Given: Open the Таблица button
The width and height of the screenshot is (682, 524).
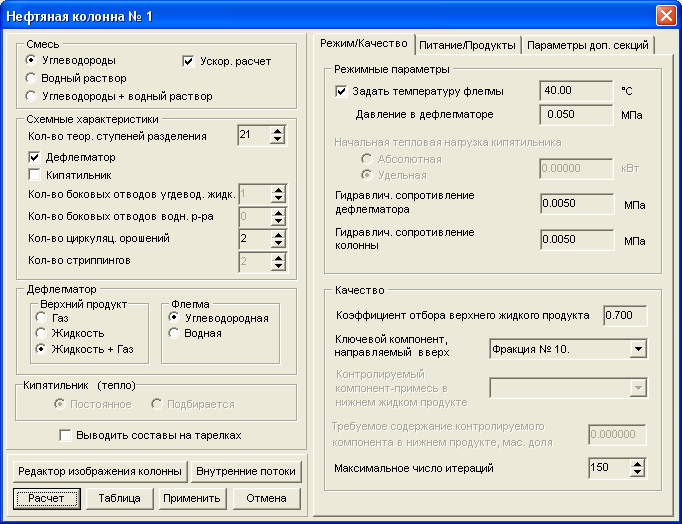Looking at the screenshot, I should (120, 498).
